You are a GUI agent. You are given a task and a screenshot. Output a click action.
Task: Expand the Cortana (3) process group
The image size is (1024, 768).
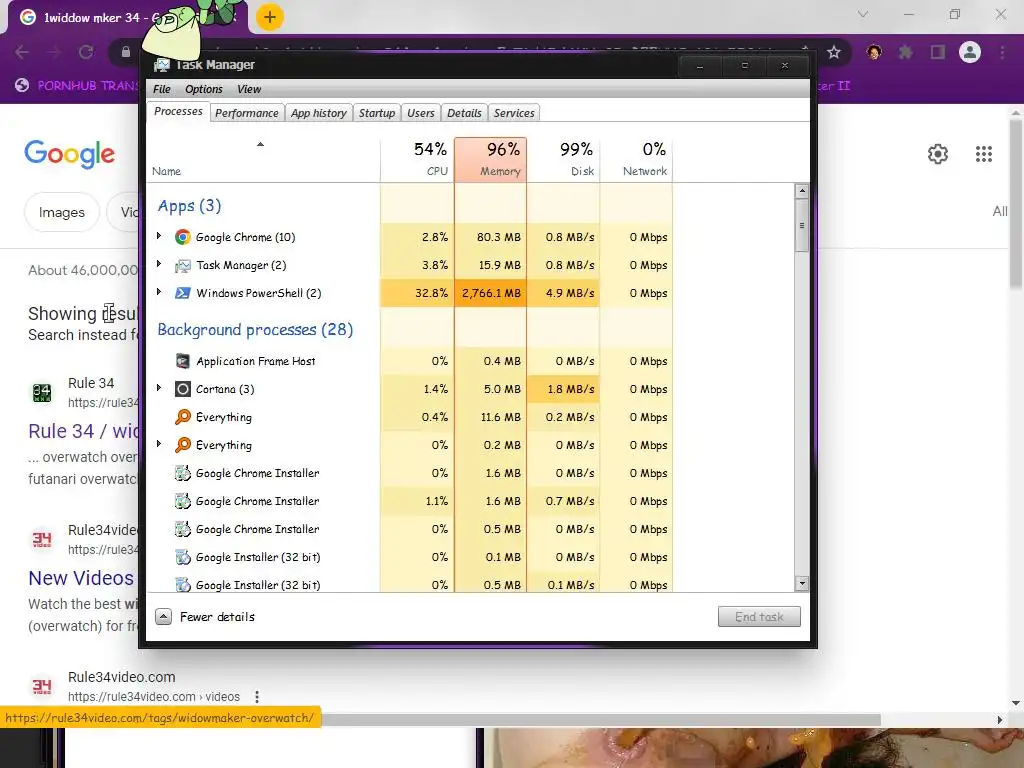click(159, 388)
